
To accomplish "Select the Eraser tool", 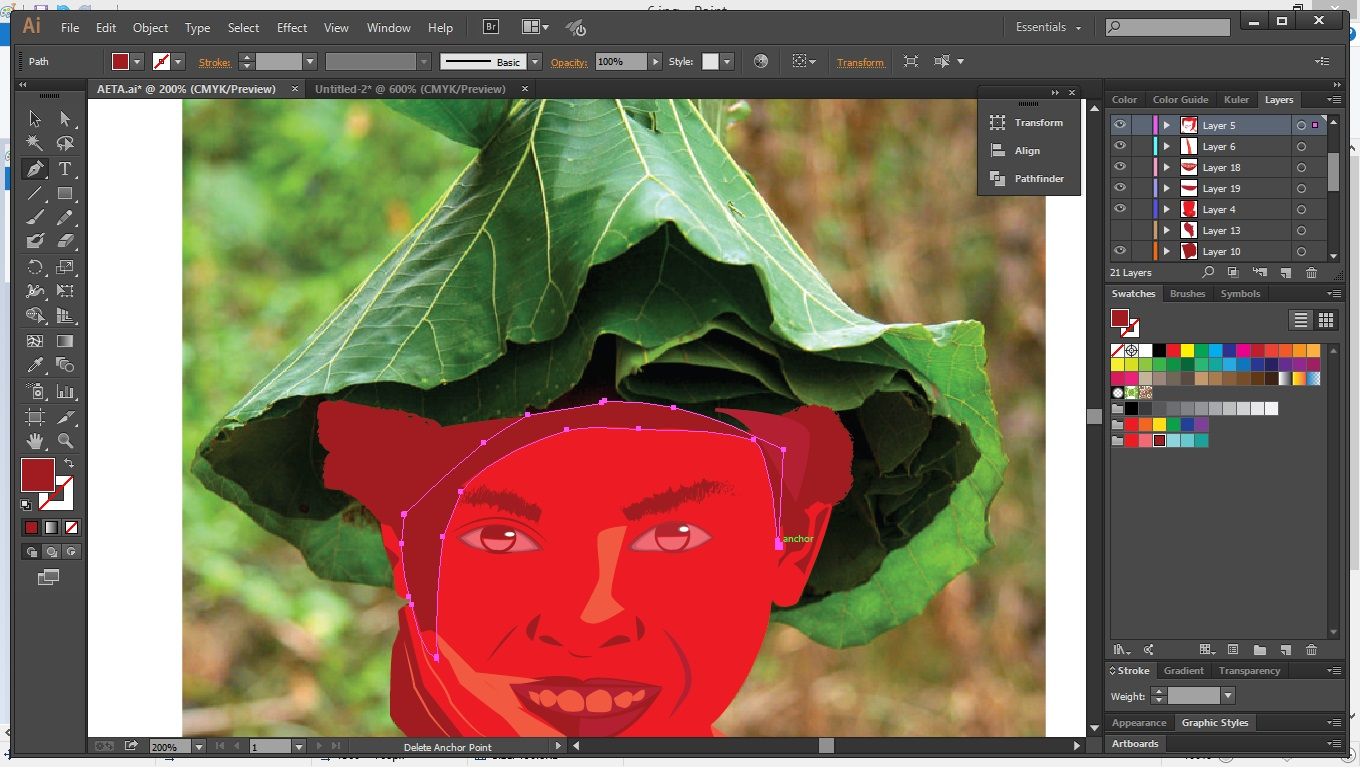I will (x=65, y=241).
